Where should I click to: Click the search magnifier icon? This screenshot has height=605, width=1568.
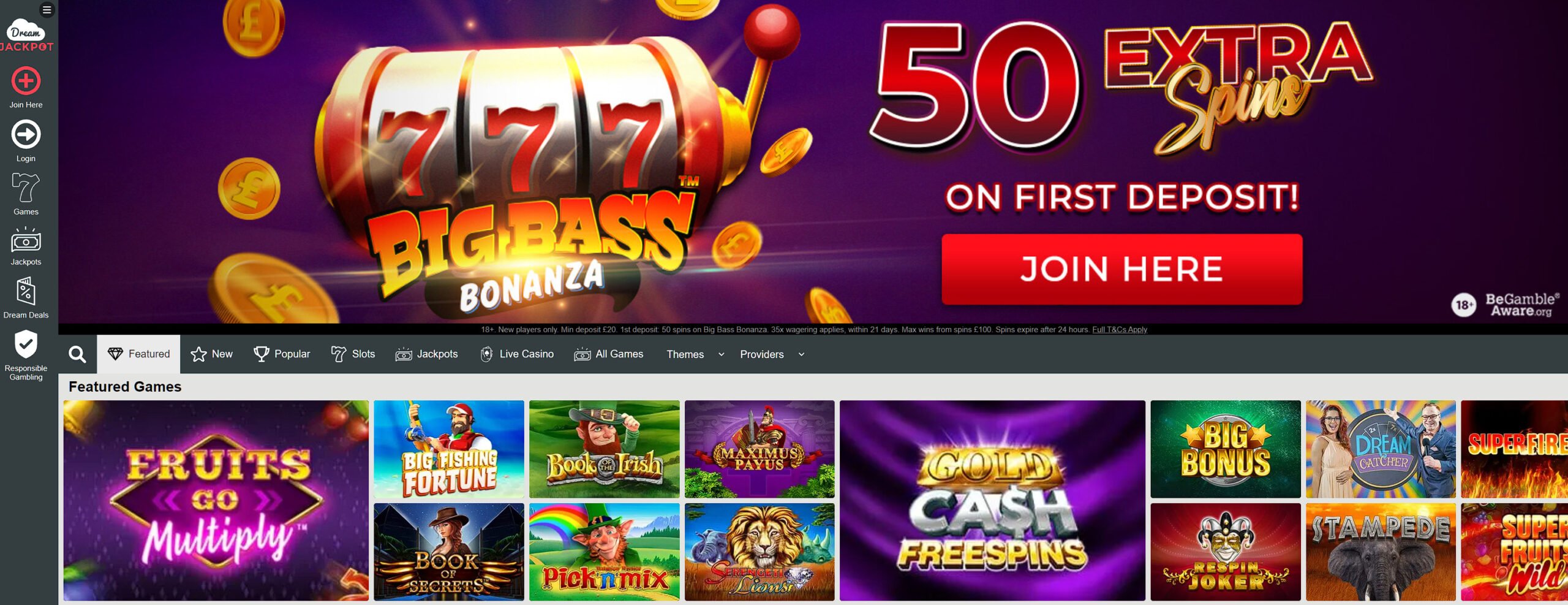click(77, 354)
